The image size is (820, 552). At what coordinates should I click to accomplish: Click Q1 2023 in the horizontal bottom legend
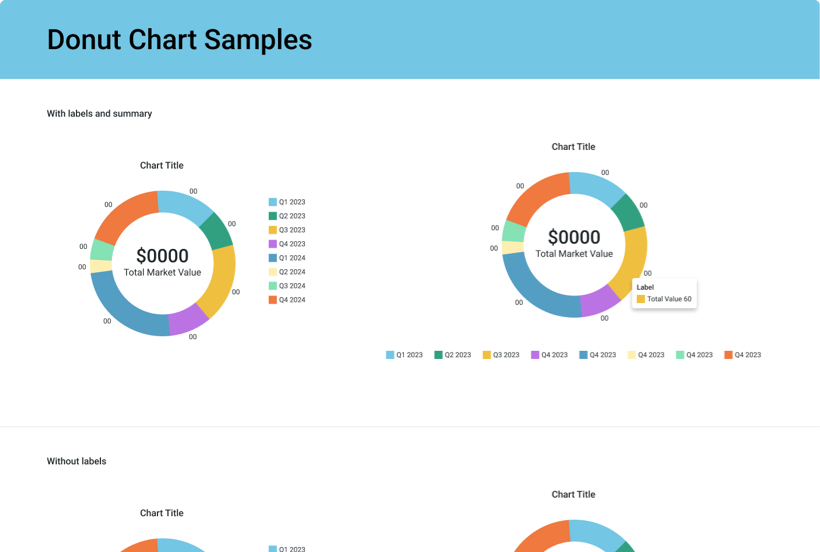[404, 355]
